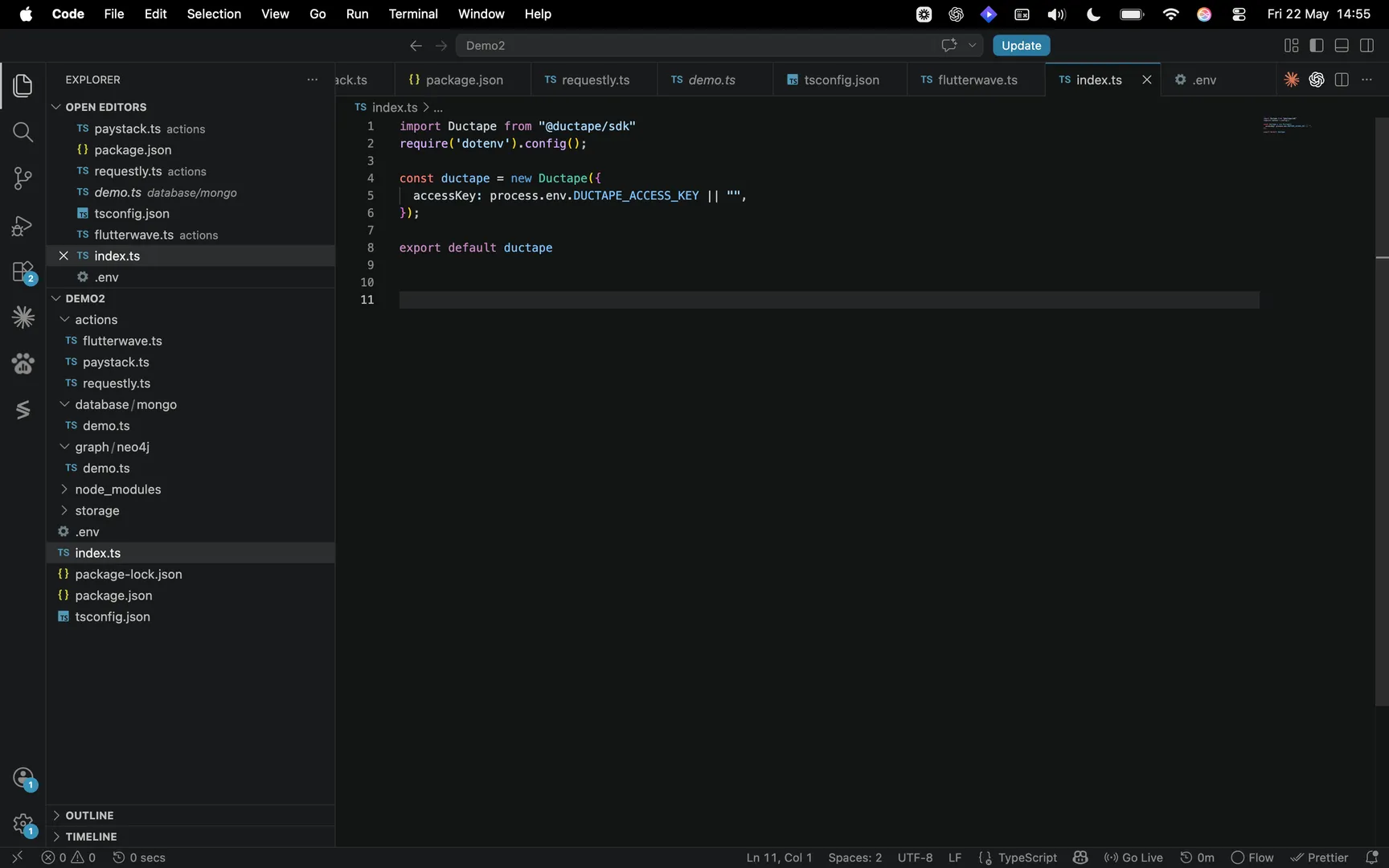1389x868 pixels.
Task: Click the Claude icon in editor toolbar
Action: (1291, 80)
